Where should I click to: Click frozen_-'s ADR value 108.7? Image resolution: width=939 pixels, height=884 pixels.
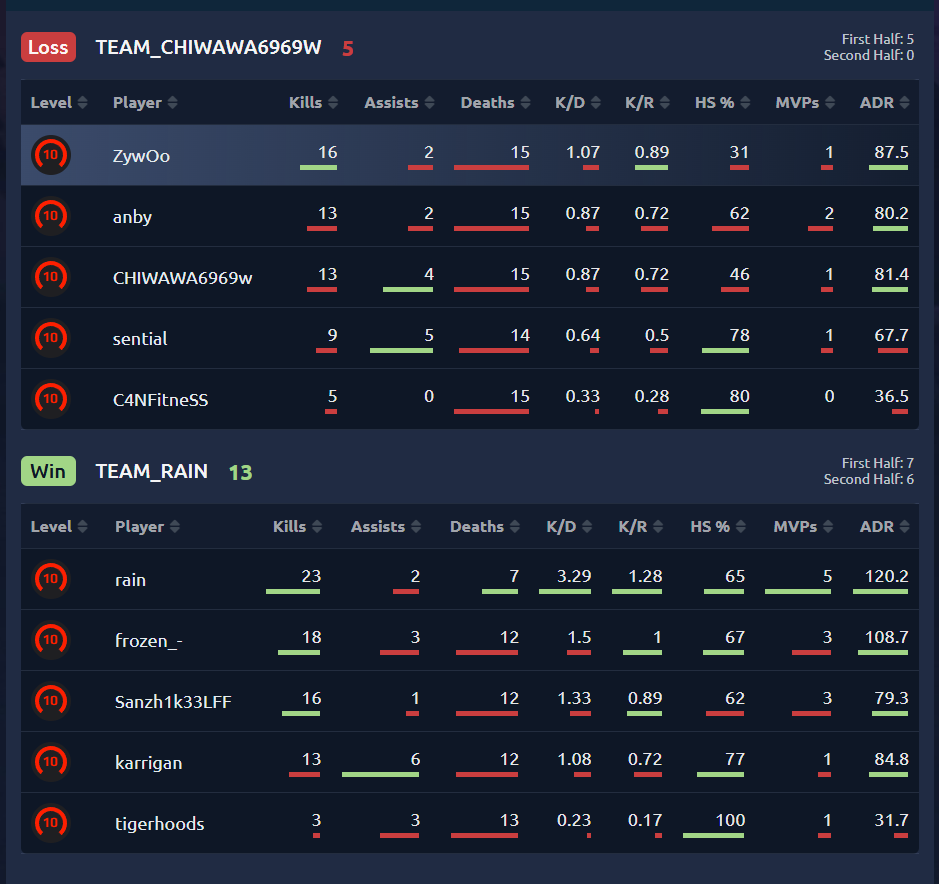coord(887,637)
